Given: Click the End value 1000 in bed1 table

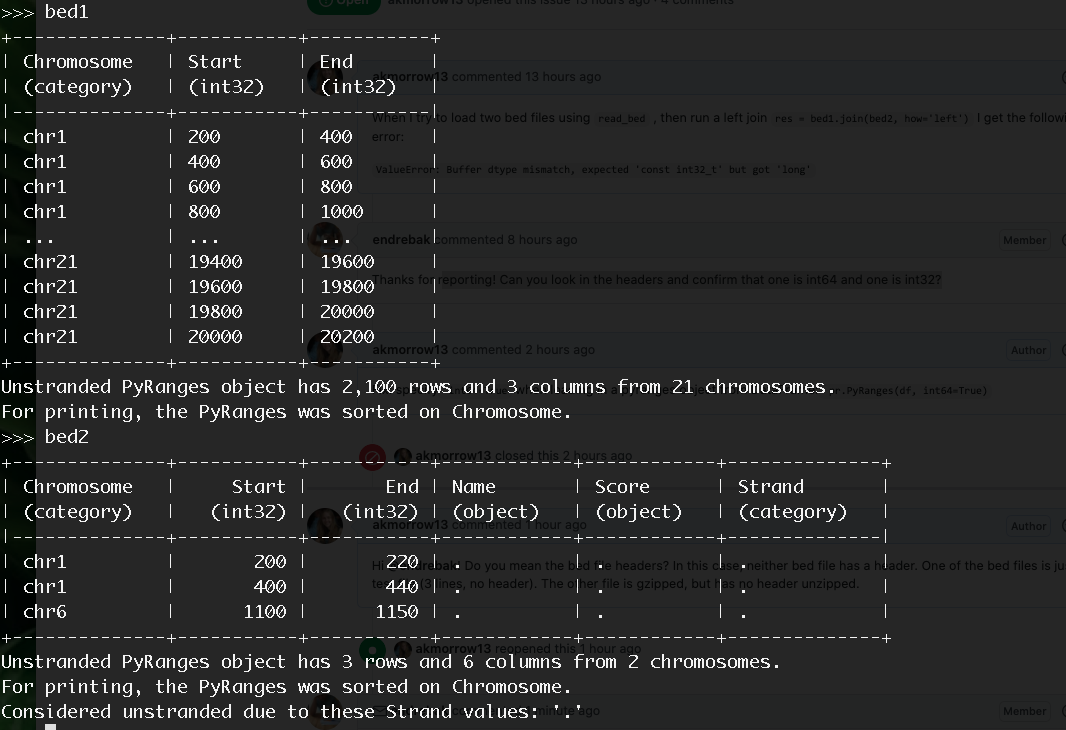Looking at the screenshot, I should (x=341, y=212).
